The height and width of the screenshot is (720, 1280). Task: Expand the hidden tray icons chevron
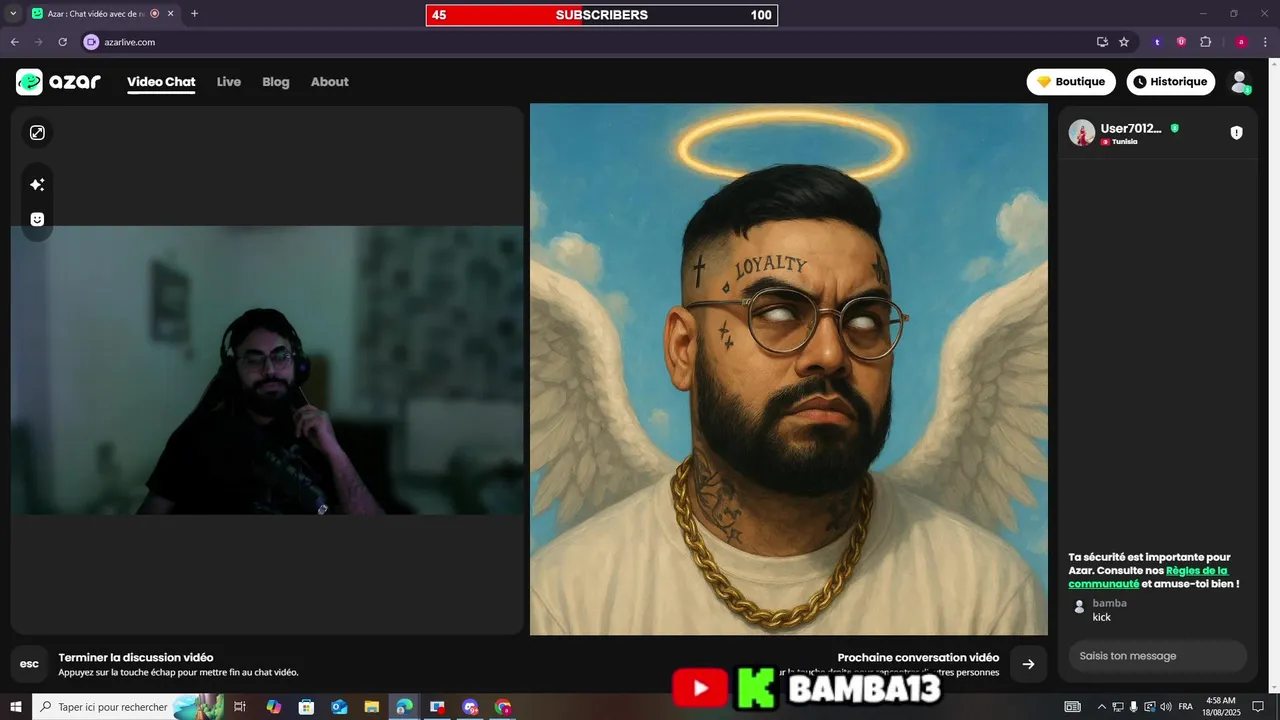pyautogui.click(x=1102, y=707)
